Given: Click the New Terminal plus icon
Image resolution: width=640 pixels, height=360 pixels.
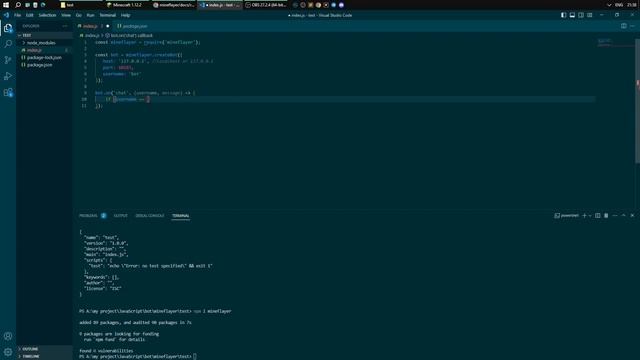Looking at the screenshot, I should (x=584, y=216).
